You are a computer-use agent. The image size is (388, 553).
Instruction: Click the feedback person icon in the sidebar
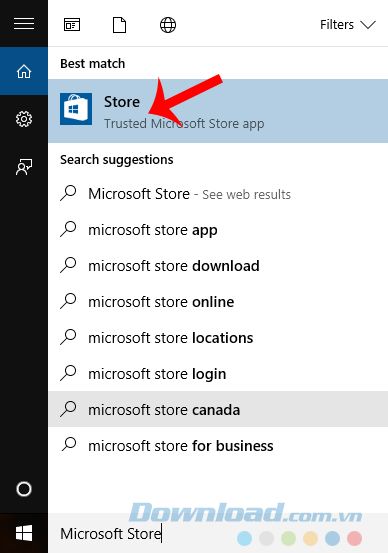pyautogui.click(x=24, y=166)
